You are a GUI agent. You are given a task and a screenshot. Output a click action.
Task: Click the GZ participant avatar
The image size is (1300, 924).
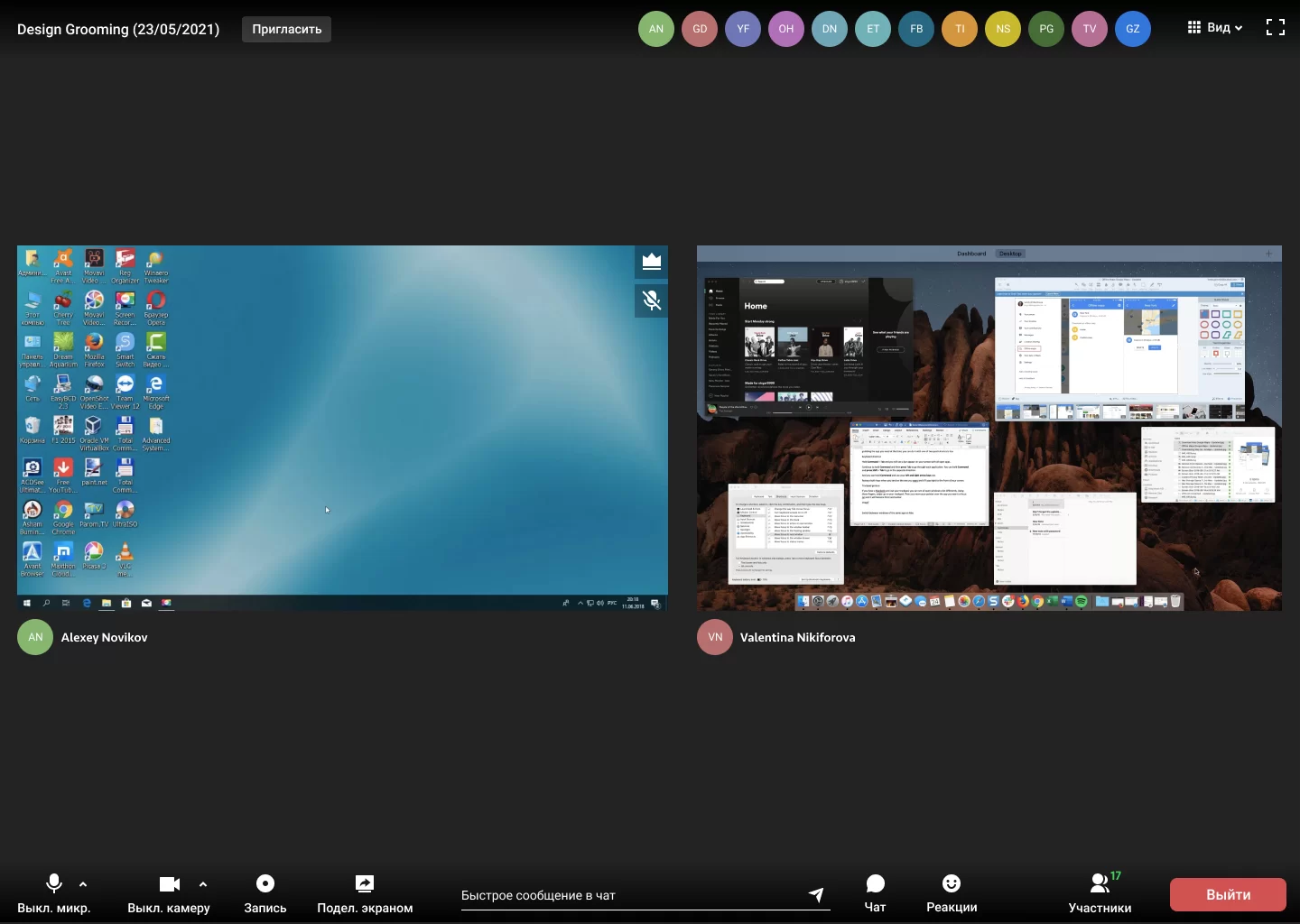[x=1133, y=29]
